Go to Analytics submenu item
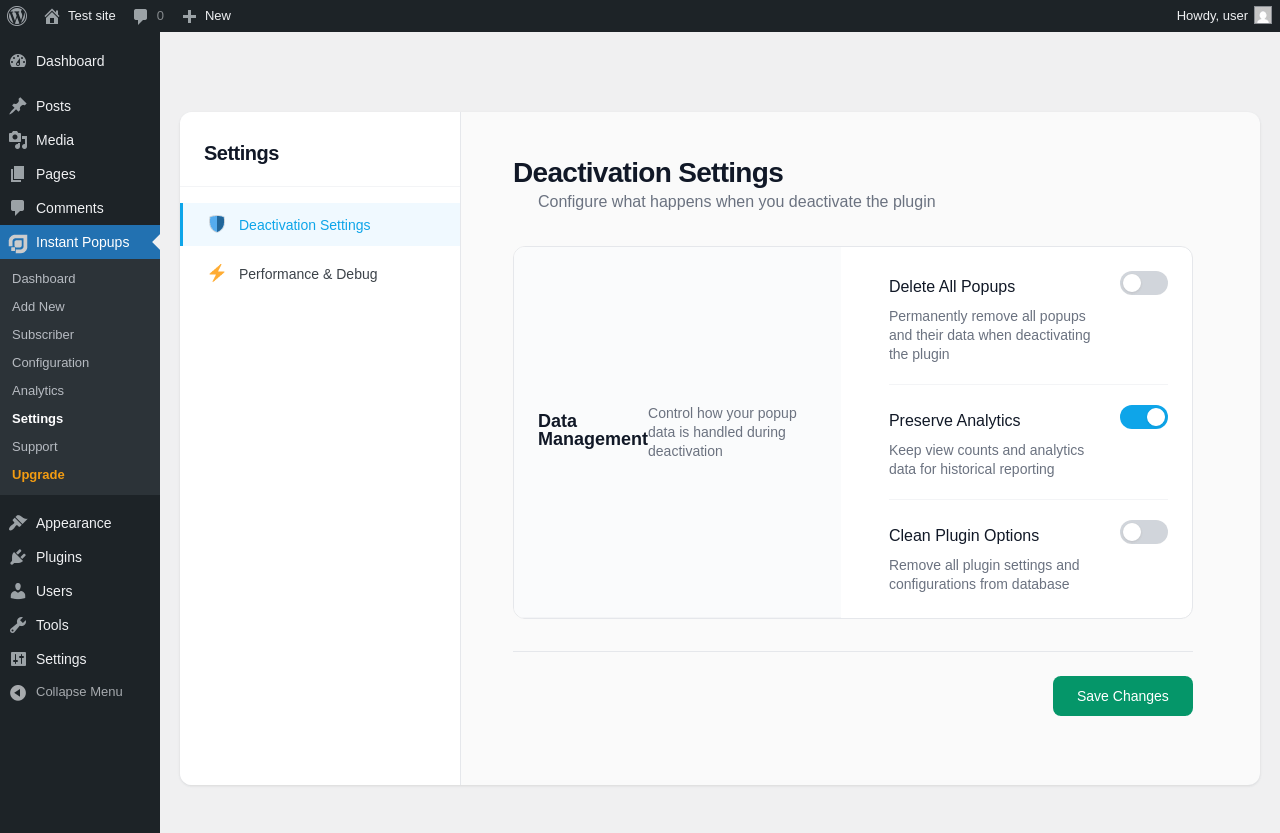 coord(38,391)
